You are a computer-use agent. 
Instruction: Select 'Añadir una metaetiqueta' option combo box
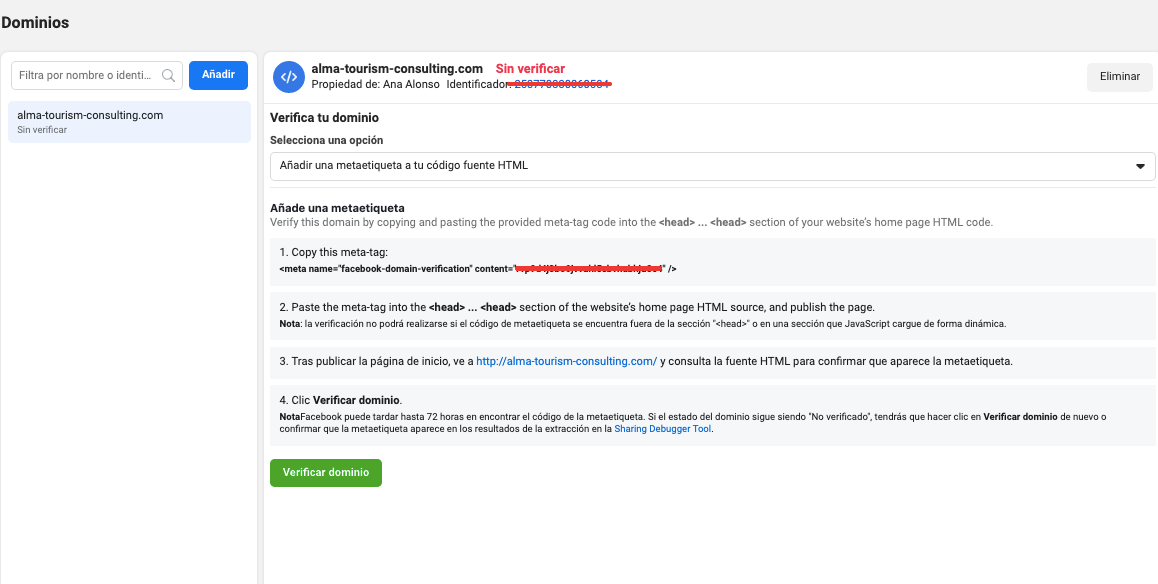(x=712, y=166)
